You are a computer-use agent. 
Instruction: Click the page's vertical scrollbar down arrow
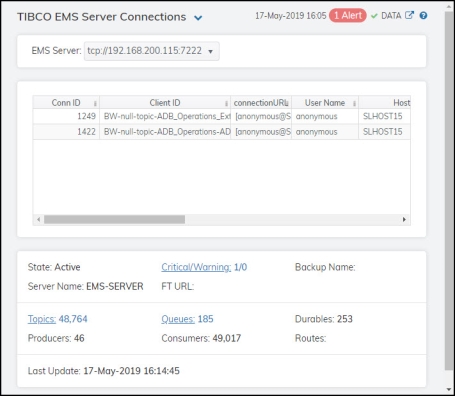(449, 390)
